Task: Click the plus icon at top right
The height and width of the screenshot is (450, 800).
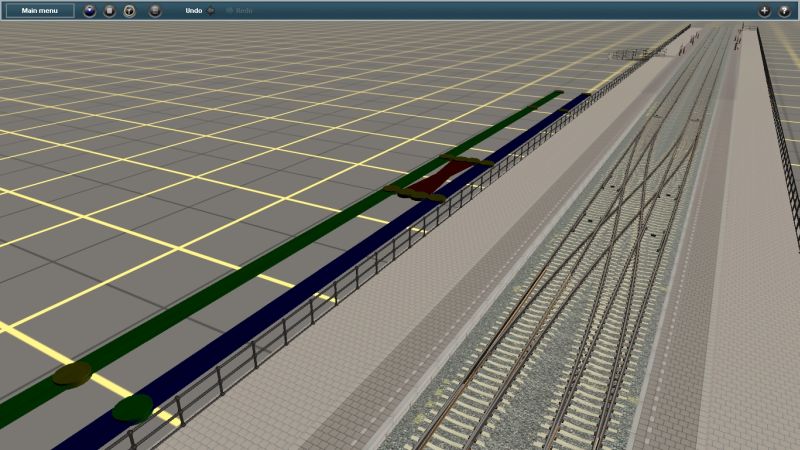Action: click(764, 11)
